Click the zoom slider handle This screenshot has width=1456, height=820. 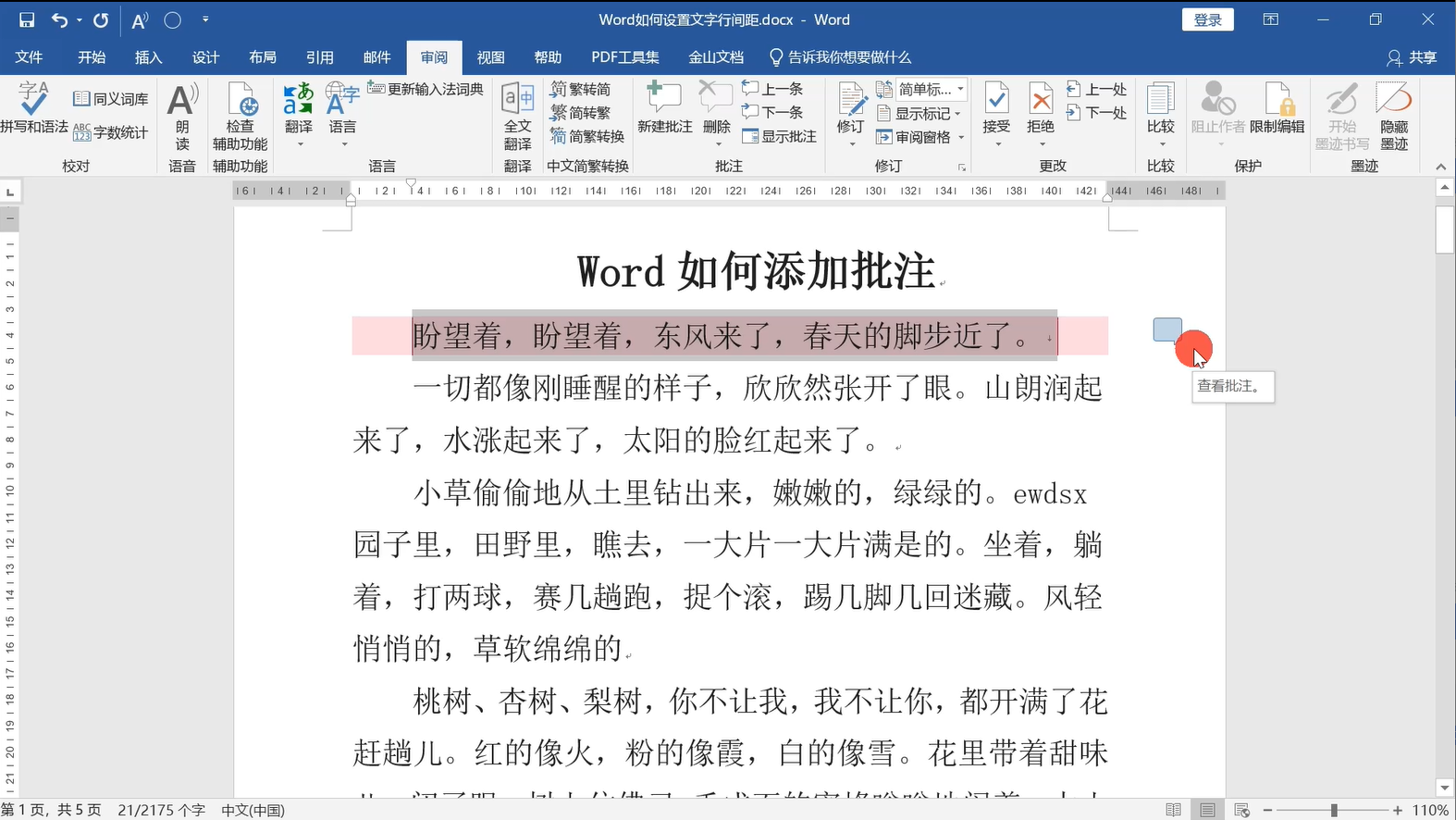(1334, 810)
